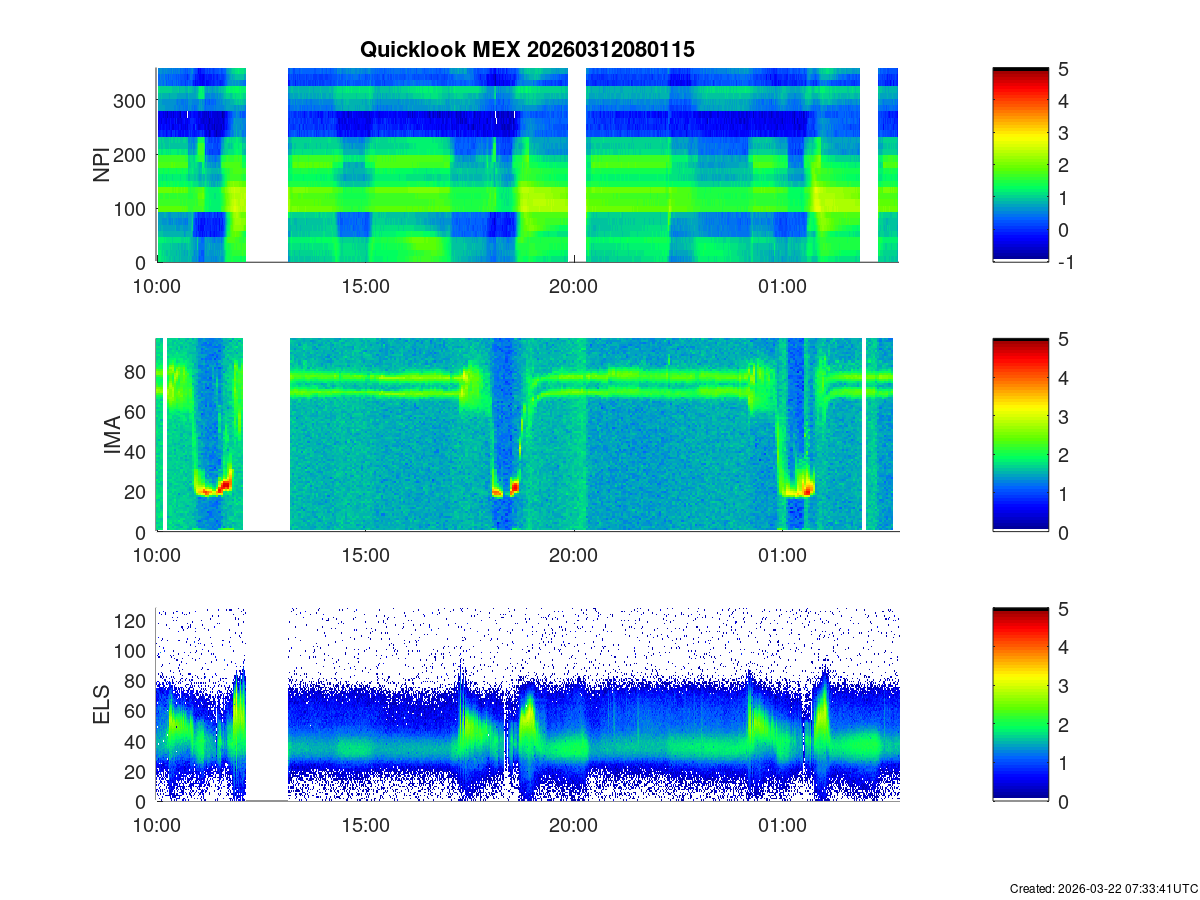Screen dimensions: 1200x900
Task: Select the ELS y-axis label
Action: 102,705
